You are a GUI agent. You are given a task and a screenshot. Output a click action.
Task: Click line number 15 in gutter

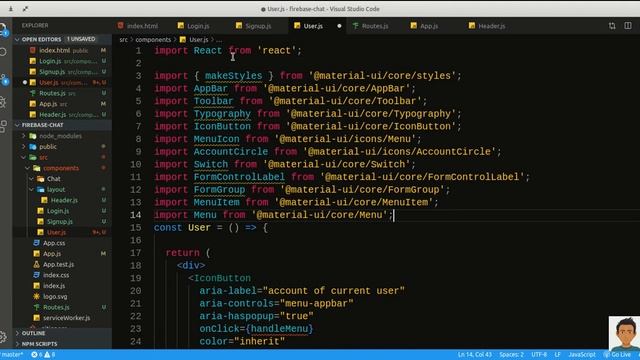(136, 228)
